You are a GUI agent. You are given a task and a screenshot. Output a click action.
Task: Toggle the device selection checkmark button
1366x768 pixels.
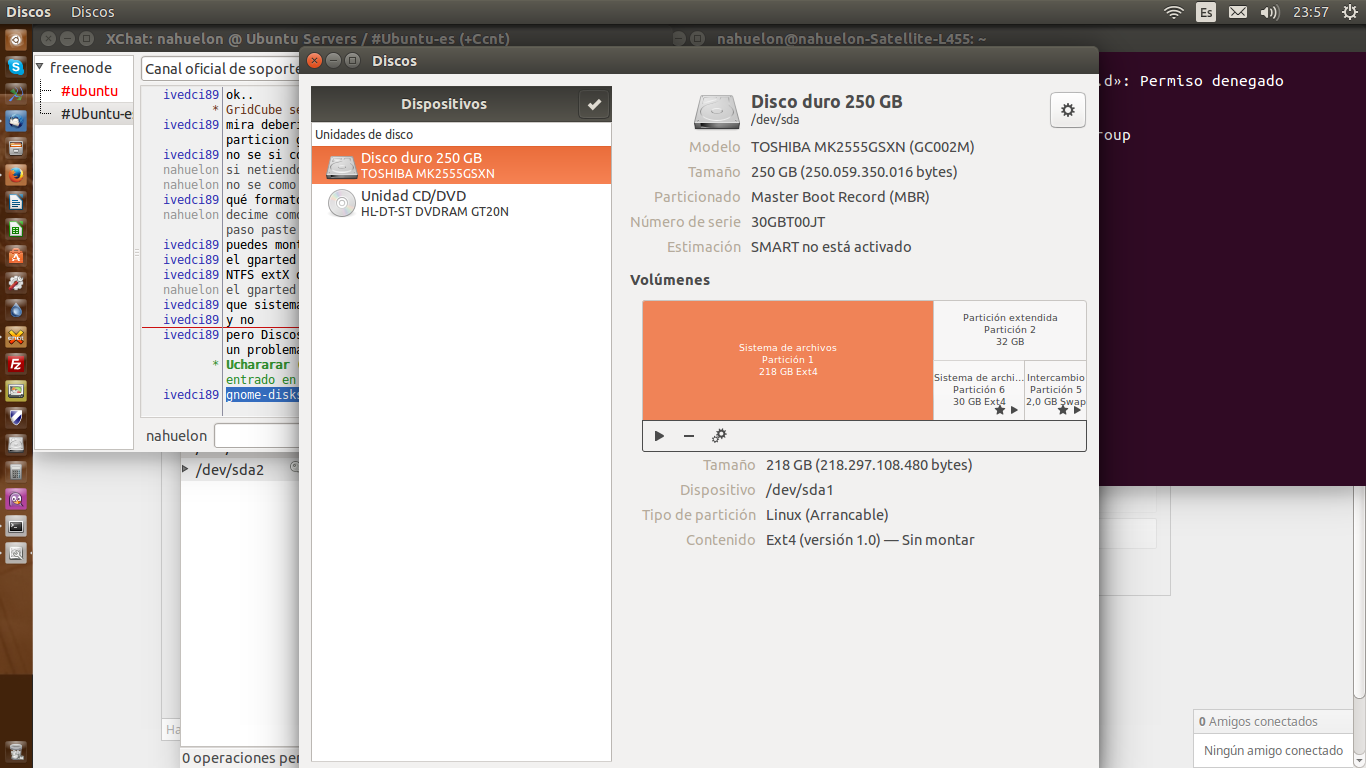(594, 104)
